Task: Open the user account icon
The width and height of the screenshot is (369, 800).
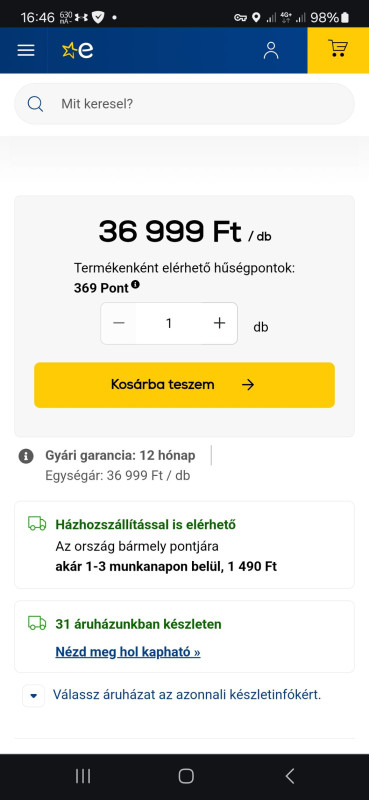Action: [271, 50]
